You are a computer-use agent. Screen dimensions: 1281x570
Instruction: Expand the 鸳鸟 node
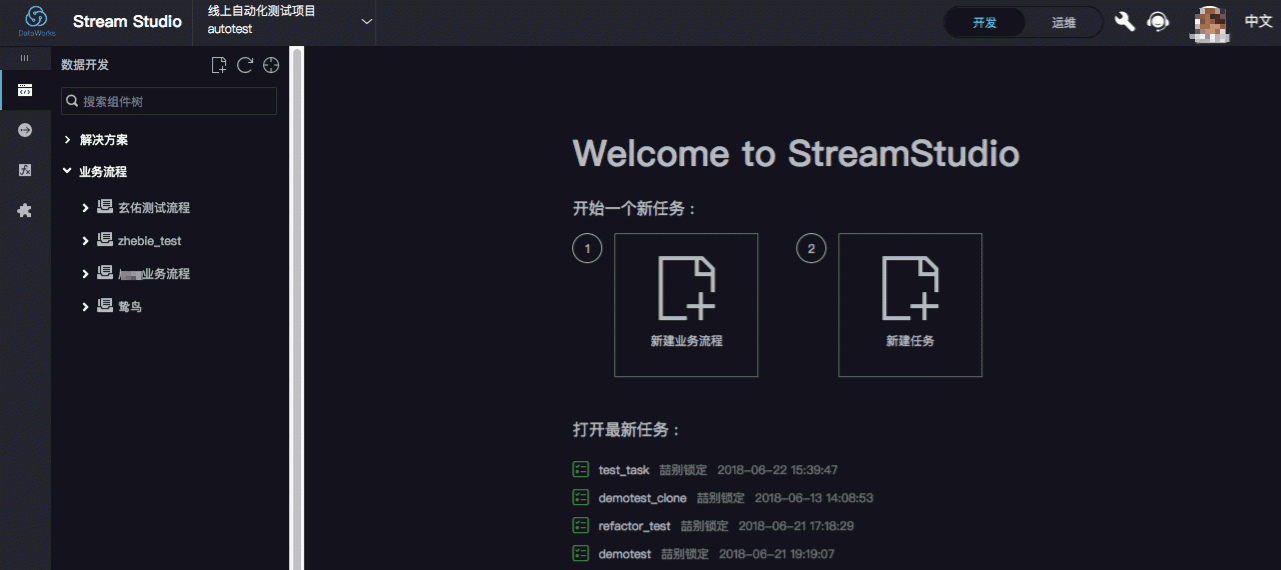point(86,307)
